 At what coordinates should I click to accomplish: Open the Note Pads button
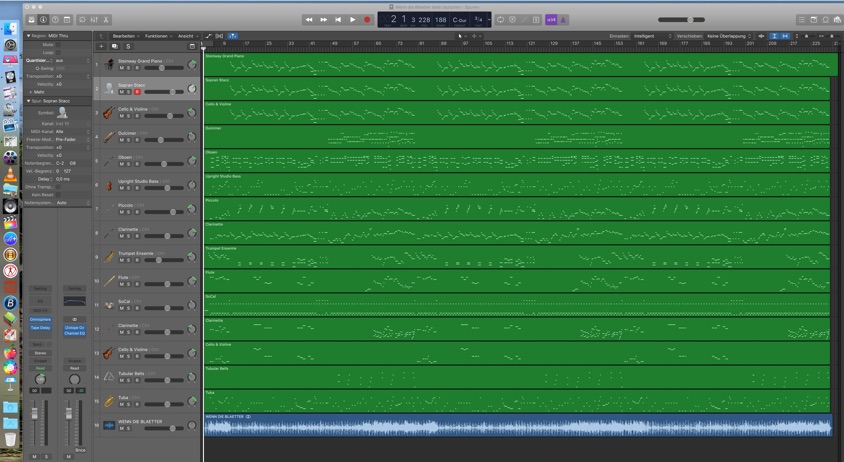tap(814, 19)
